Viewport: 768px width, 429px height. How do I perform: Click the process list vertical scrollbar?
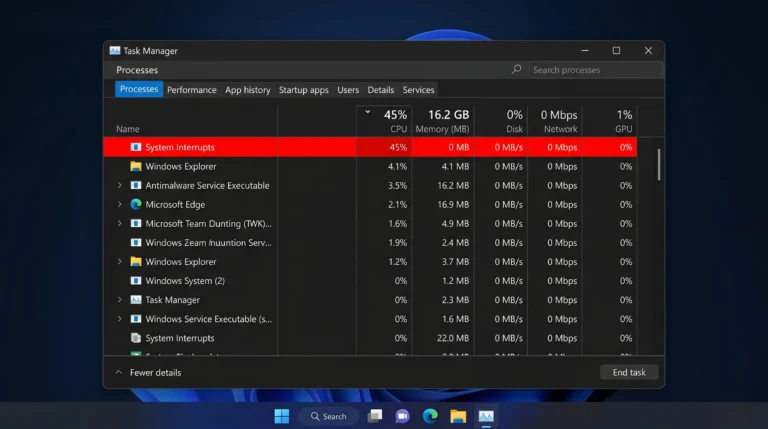(x=659, y=165)
